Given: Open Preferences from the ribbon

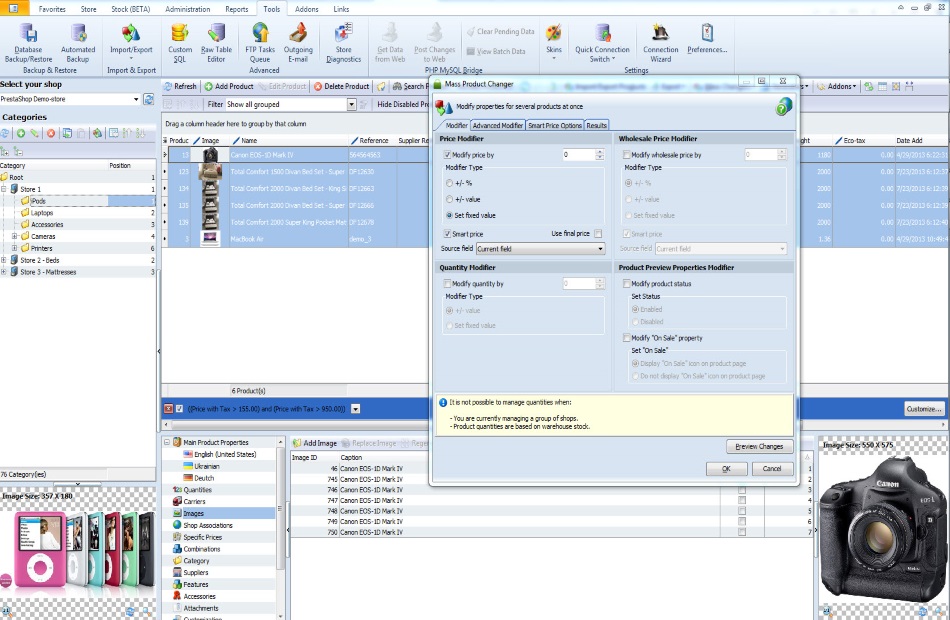Looking at the screenshot, I should tap(707, 38).
